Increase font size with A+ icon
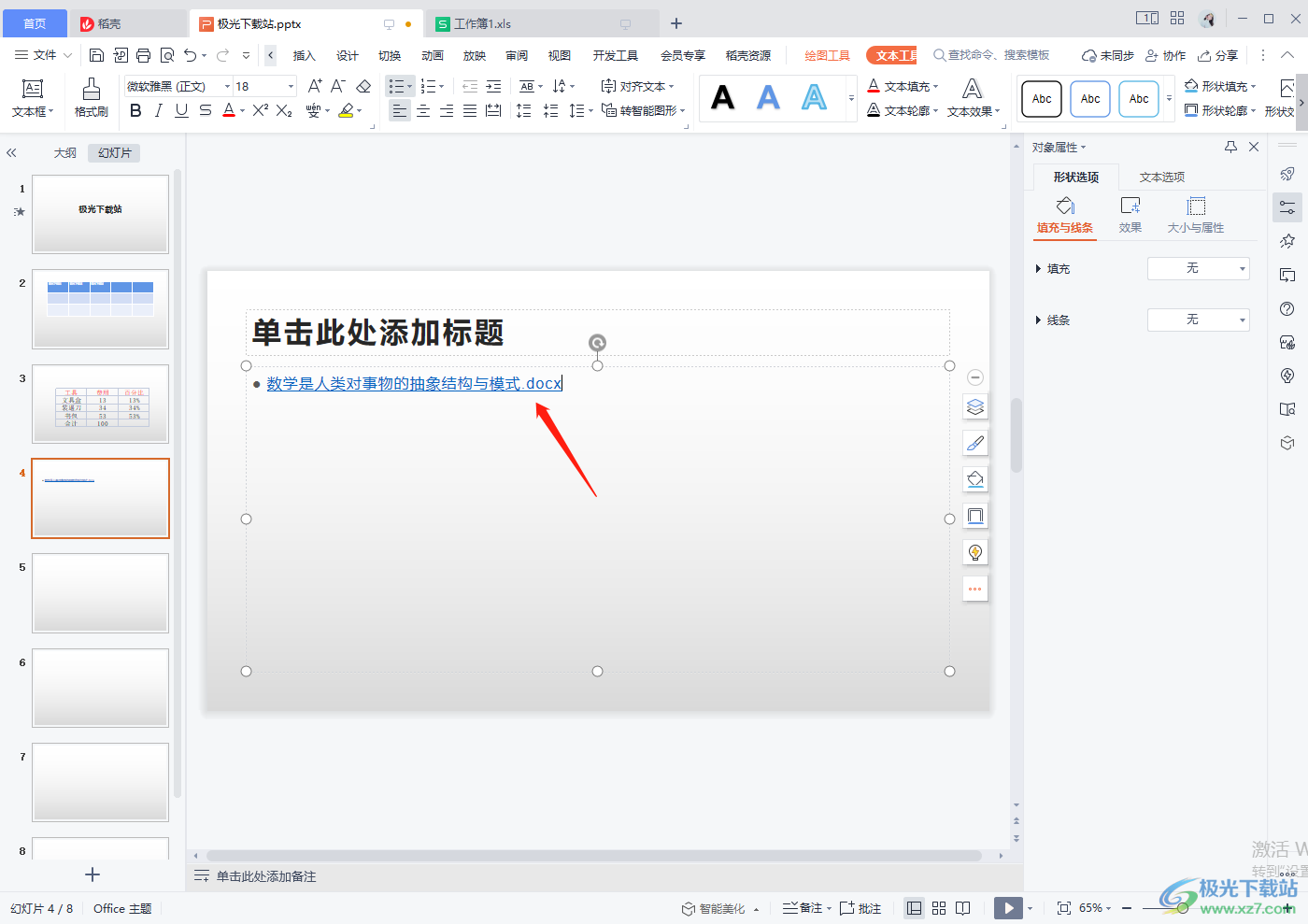The image size is (1308, 924). pyautogui.click(x=315, y=86)
